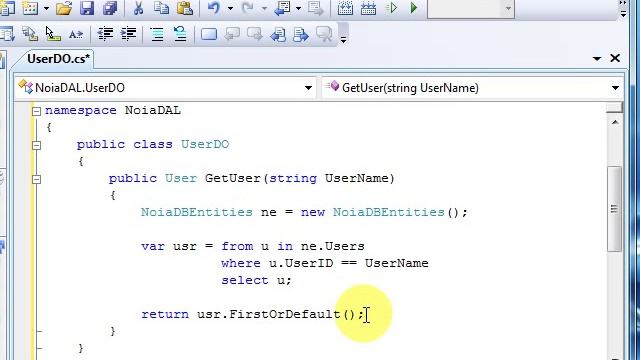Open the Navigate Backward dropdown arrow
This screenshot has width=640, height=360.
click(298, 8)
